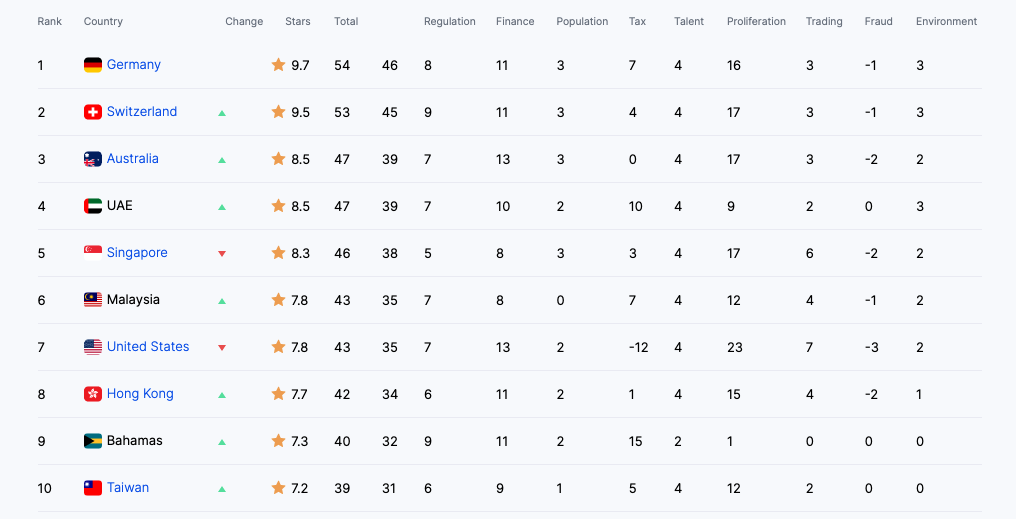Click the Australia flag icon
The height and width of the screenshot is (519, 1016).
coord(93,159)
